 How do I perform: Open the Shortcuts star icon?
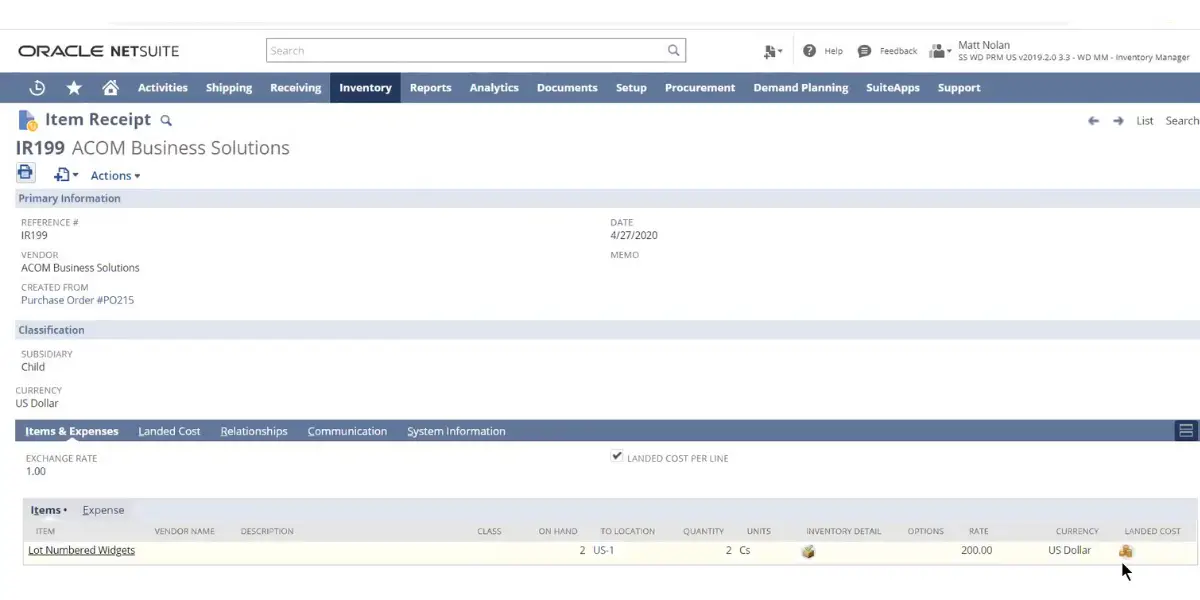tap(74, 88)
